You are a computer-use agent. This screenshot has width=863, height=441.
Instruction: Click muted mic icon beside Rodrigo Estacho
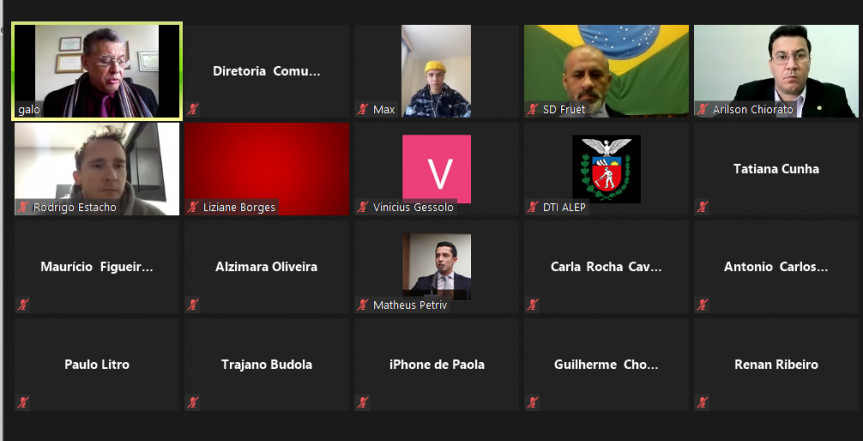23,207
